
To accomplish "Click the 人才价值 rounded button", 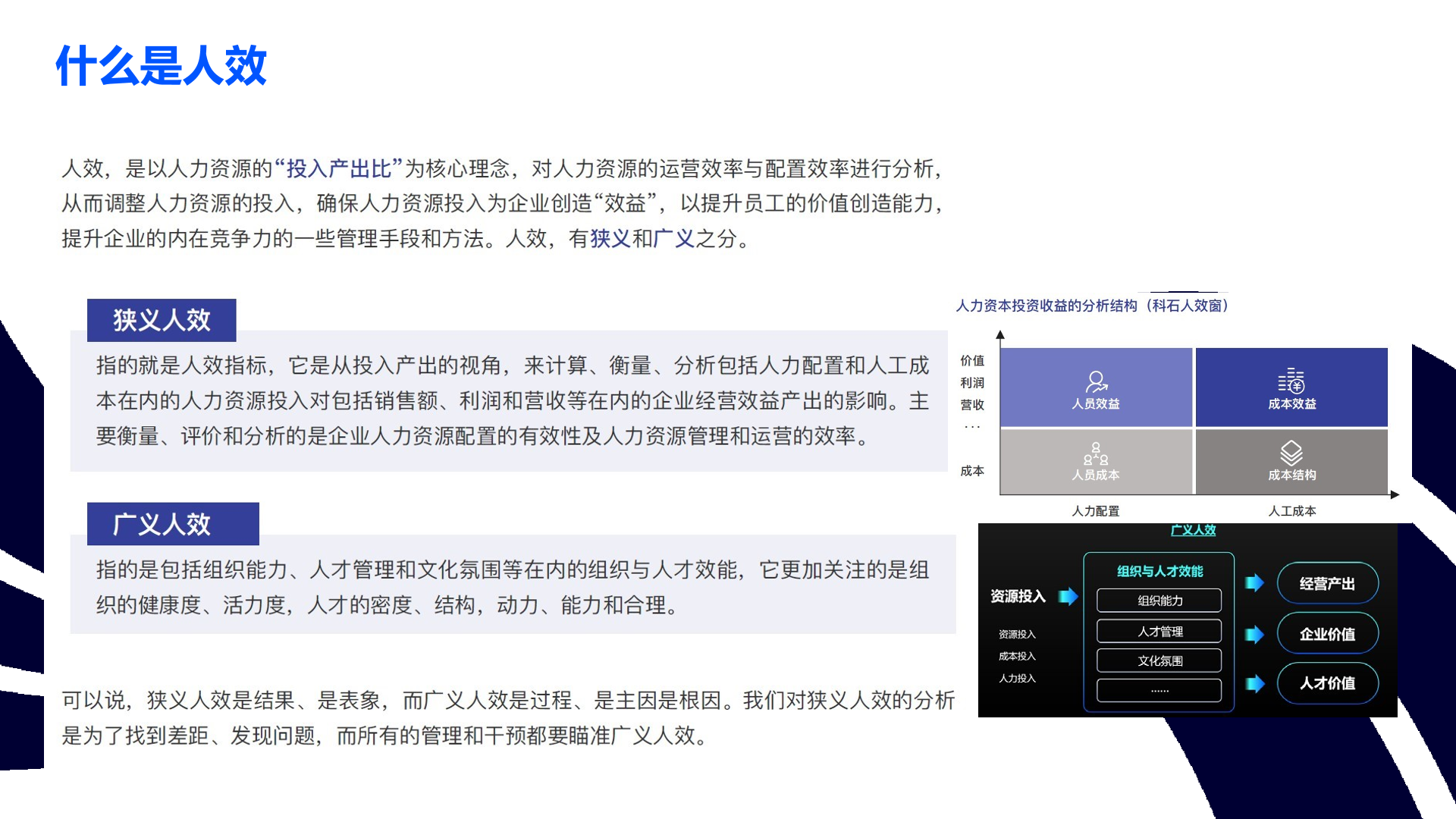I will [1328, 683].
